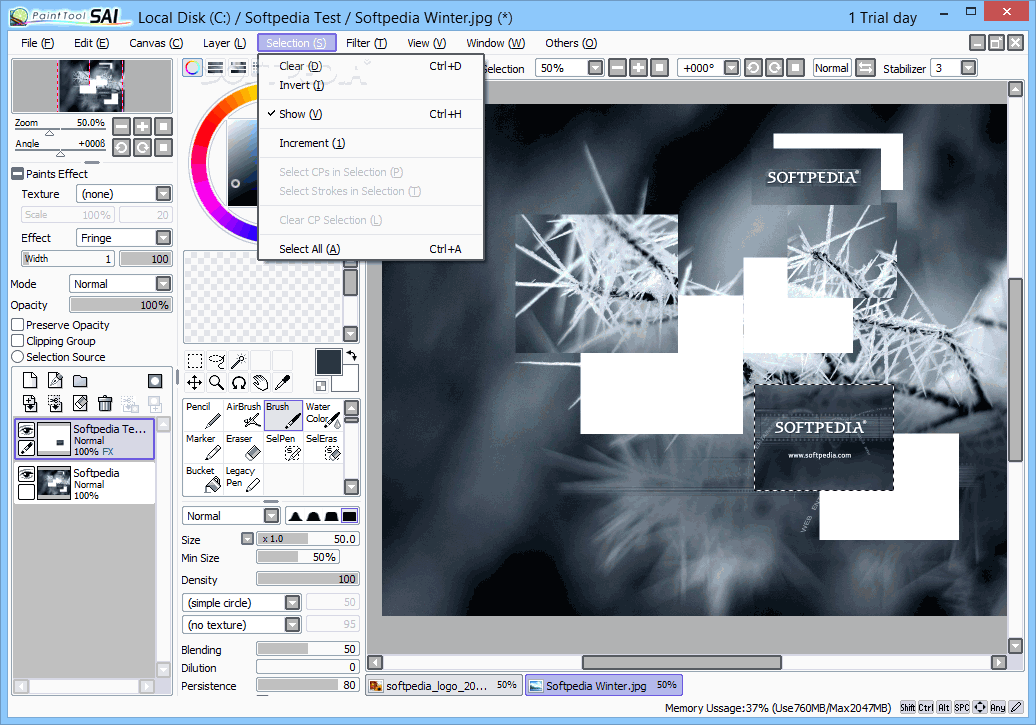Select the Zoom magnifier tool
The image size is (1036, 725).
point(217,383)
